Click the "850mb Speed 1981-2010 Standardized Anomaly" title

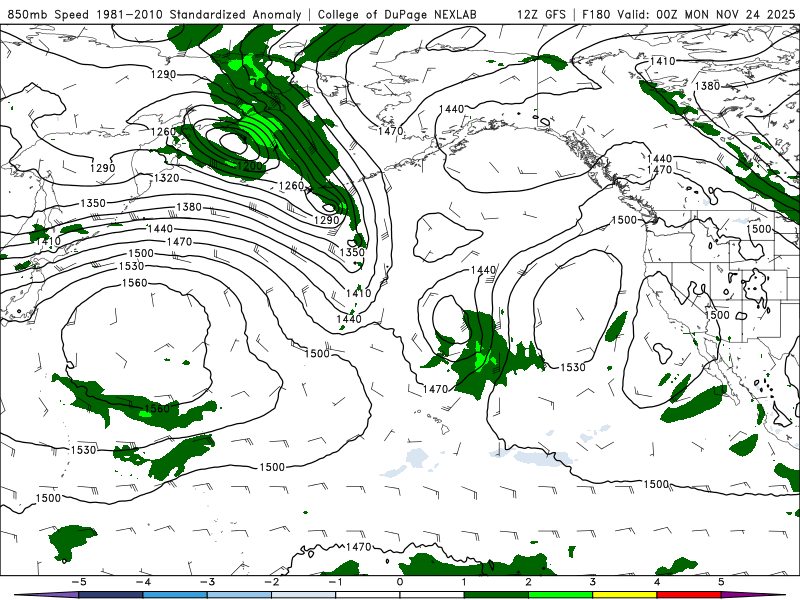154,14
